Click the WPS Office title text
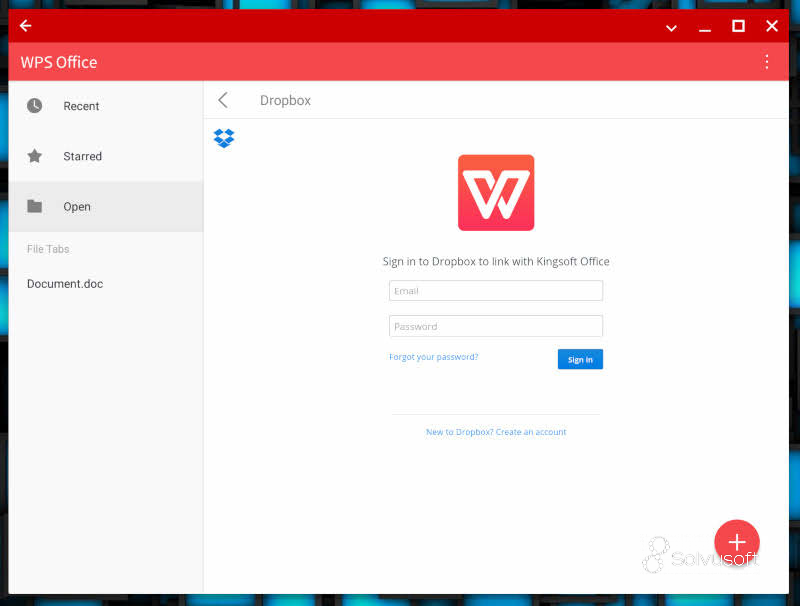The width and height of the screenshot is (800, 606). pyautogui.click(x=59, y=62)
